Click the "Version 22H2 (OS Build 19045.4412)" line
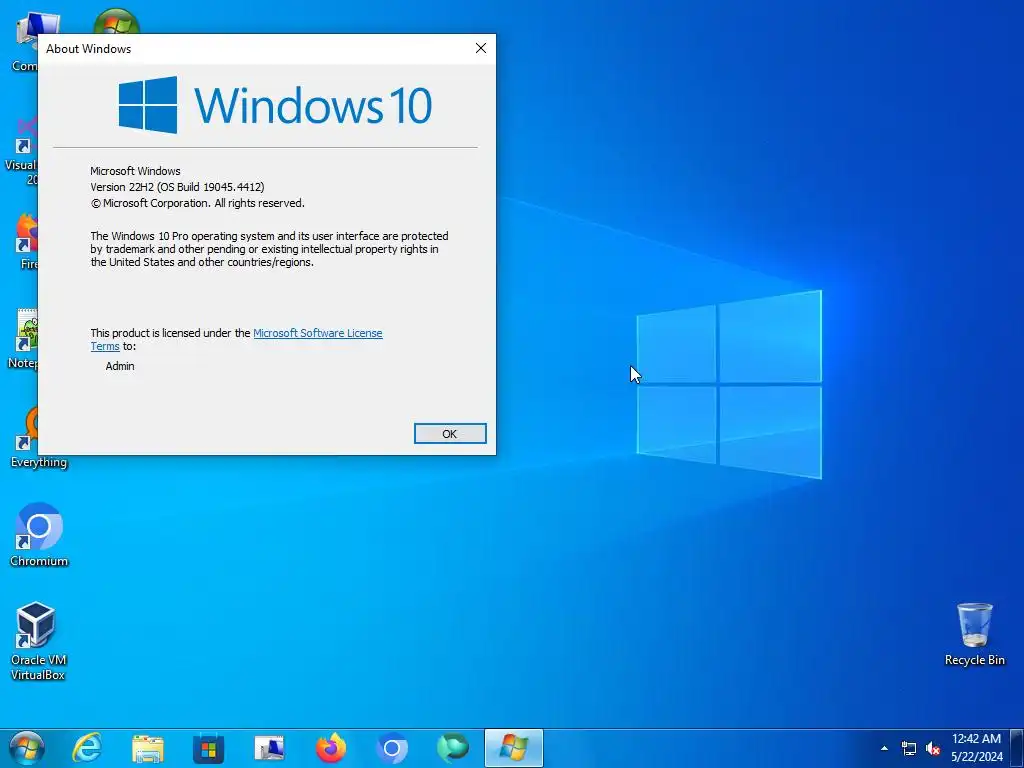This screenshot has width=1024, height=768. point(178,187)
